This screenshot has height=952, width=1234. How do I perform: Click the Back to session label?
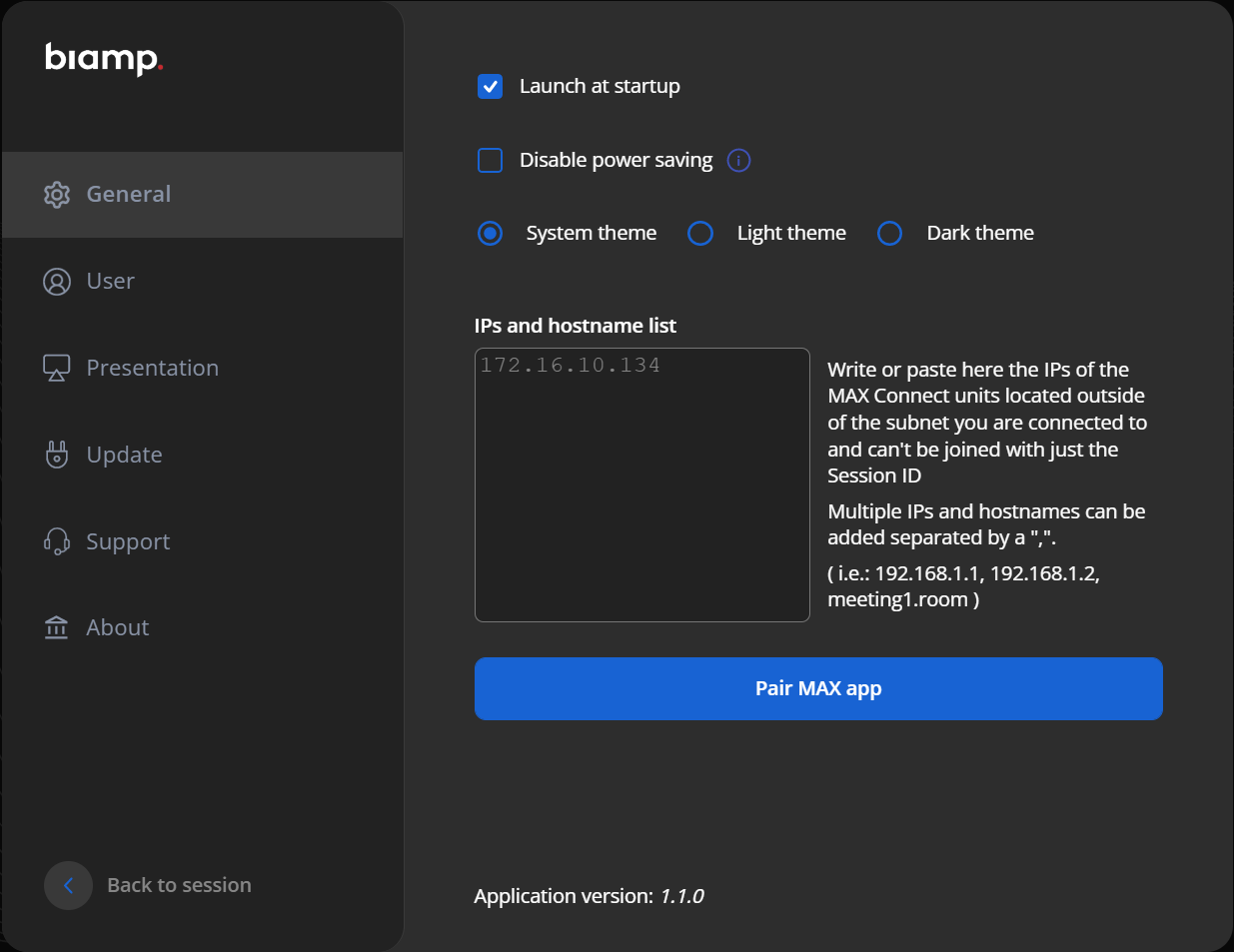[x=179, y=885]
